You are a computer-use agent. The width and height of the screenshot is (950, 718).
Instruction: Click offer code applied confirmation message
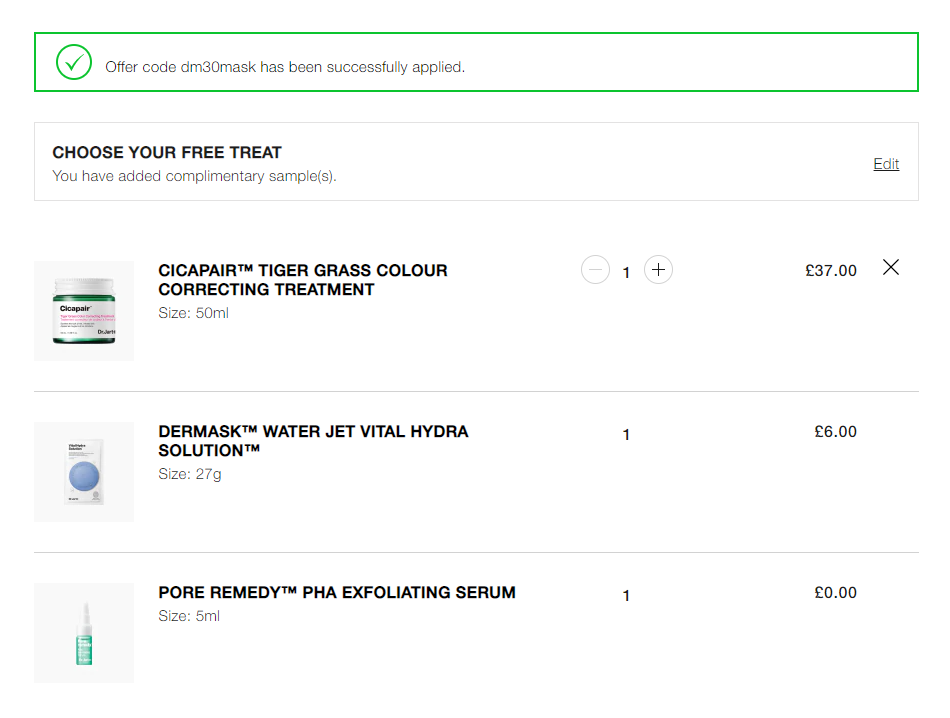point(285,67)
